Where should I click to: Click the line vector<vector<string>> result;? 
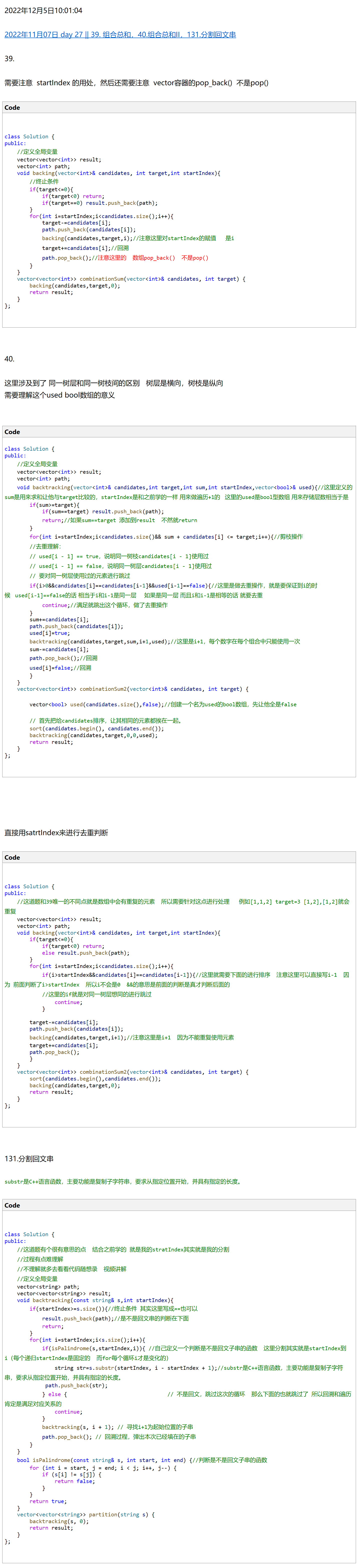pyautogui.click(x=64, y=1294)
